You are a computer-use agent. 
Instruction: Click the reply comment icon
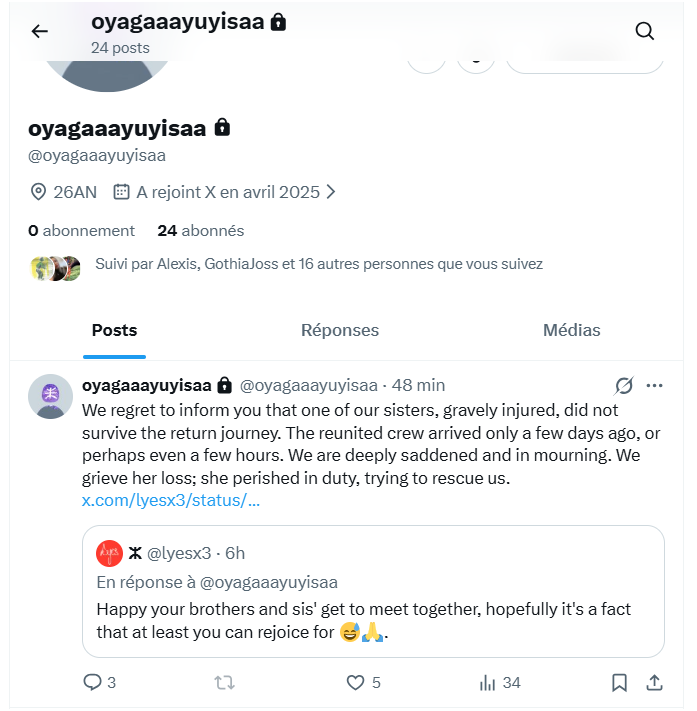click(93, 682)
